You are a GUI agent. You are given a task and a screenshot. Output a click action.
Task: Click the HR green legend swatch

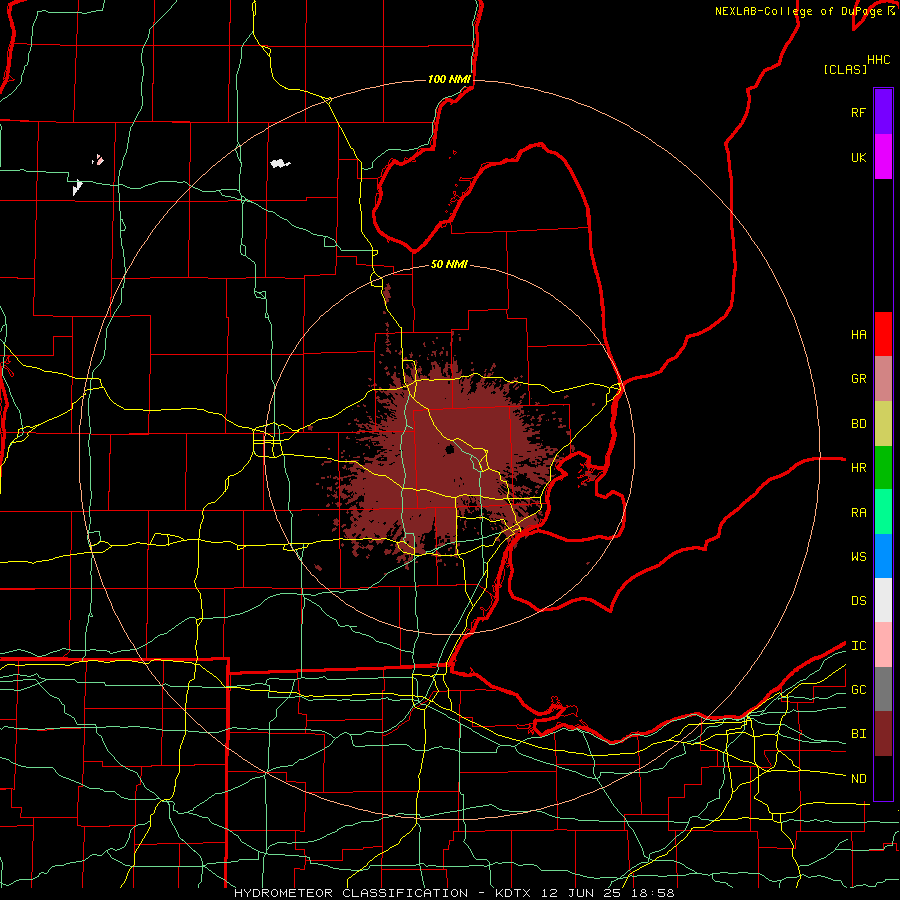pyautogui.click(x=883, y=468)
